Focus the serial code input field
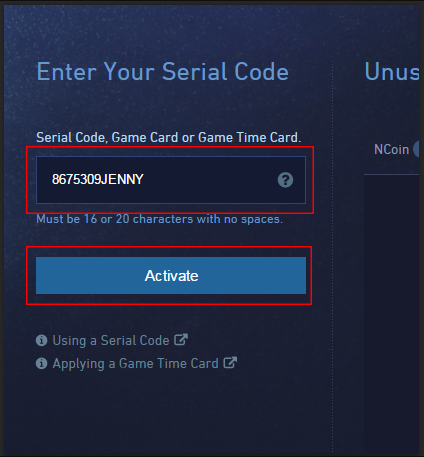The width and height of the screenshot is (424, 457). click(171, 180)
